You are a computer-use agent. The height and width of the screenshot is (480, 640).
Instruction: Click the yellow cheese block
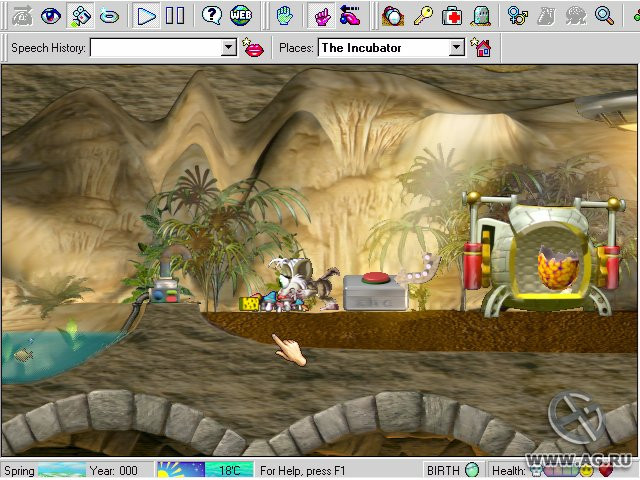(249, 304)
